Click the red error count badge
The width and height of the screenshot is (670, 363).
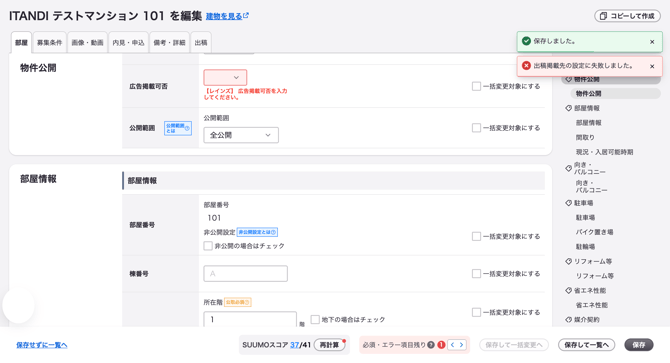point(441,345)
